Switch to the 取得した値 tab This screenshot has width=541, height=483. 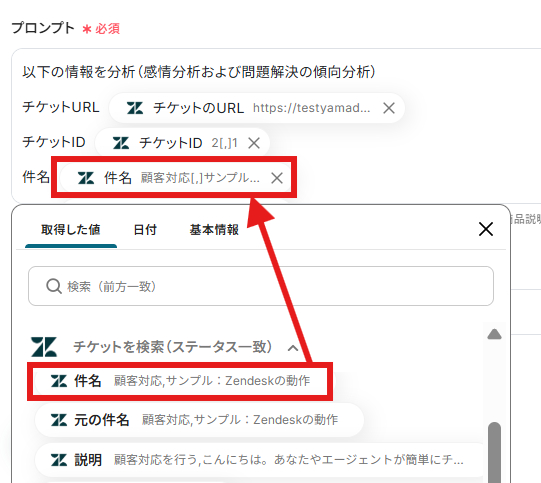(x=71, y=230)
